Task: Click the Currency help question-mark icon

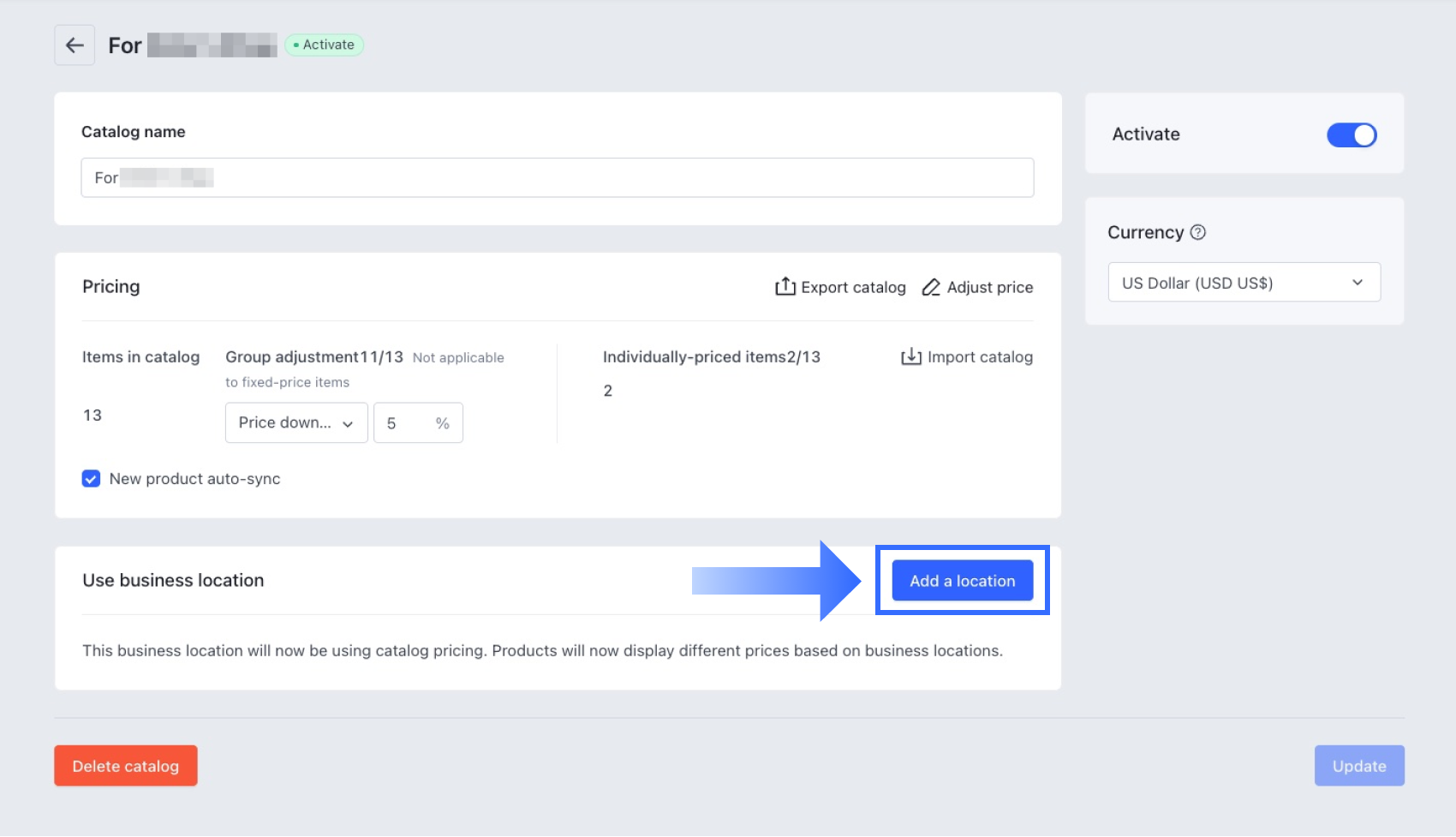Action: (x=1198, y=232)
